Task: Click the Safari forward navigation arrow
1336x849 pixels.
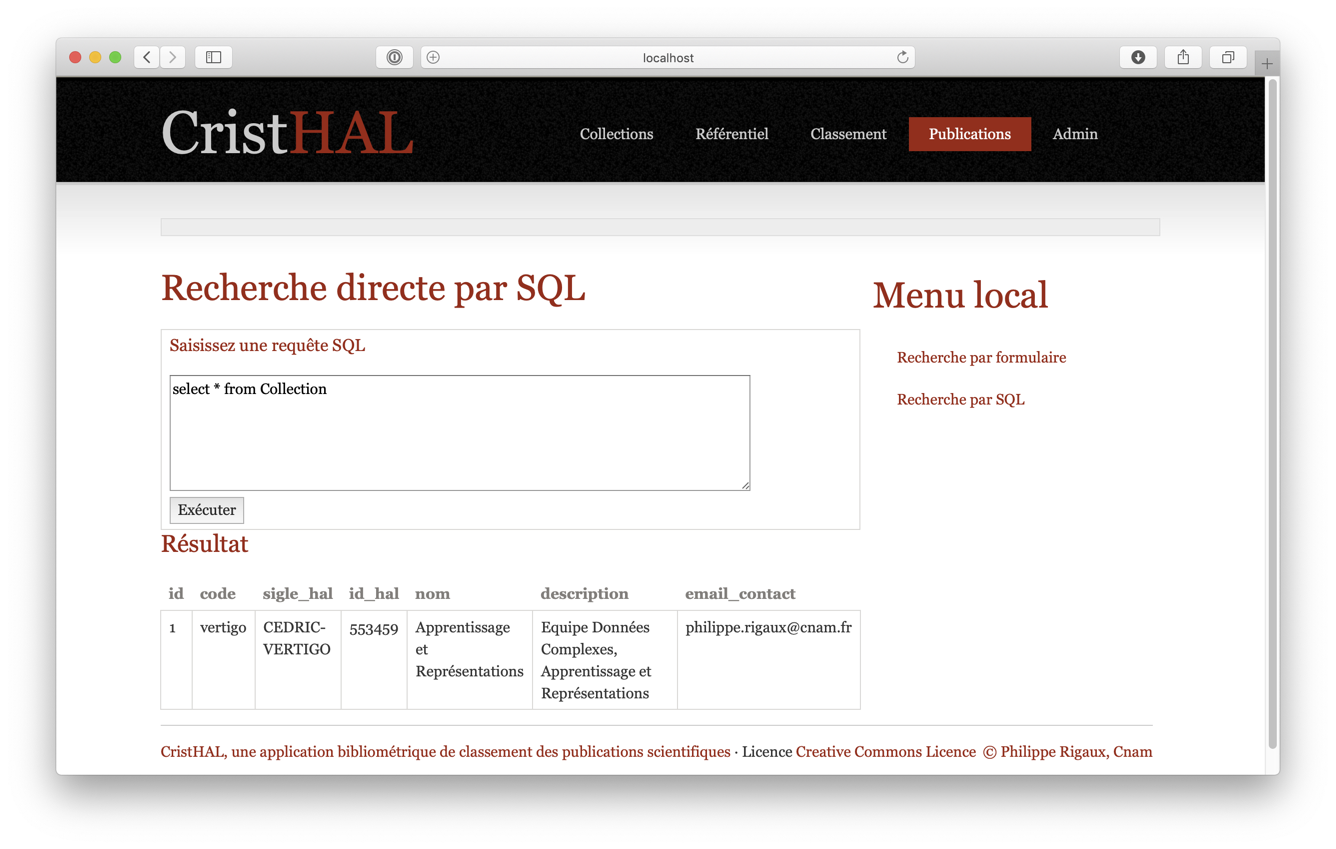Action: [x=173, y=57]
